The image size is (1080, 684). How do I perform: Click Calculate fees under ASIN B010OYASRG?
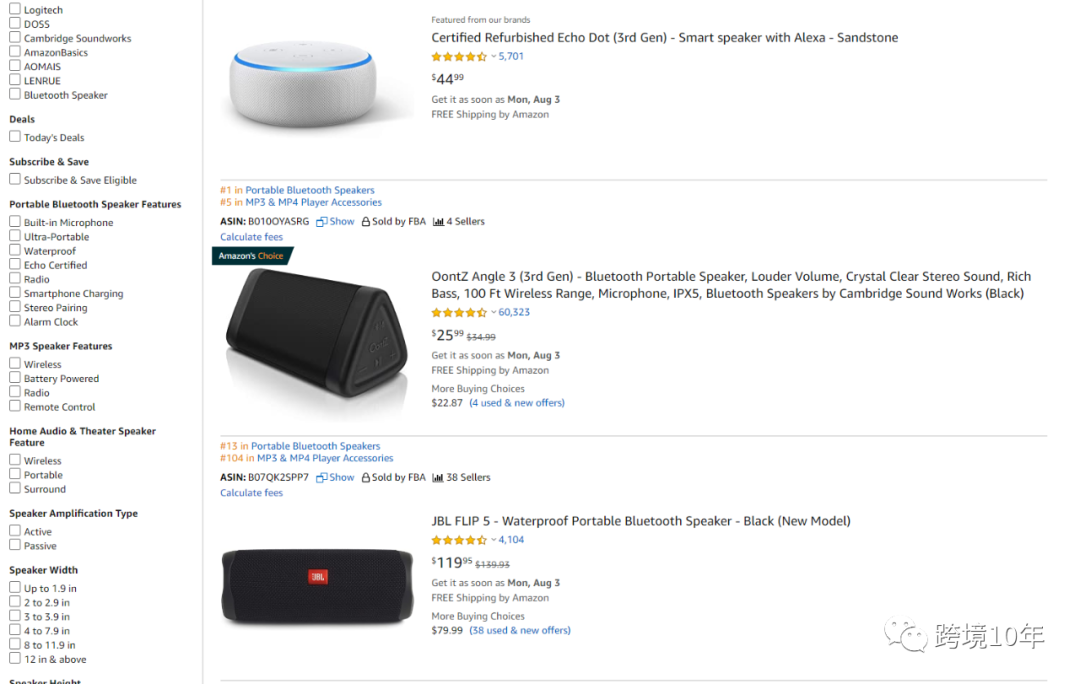[x=251, y=237]
